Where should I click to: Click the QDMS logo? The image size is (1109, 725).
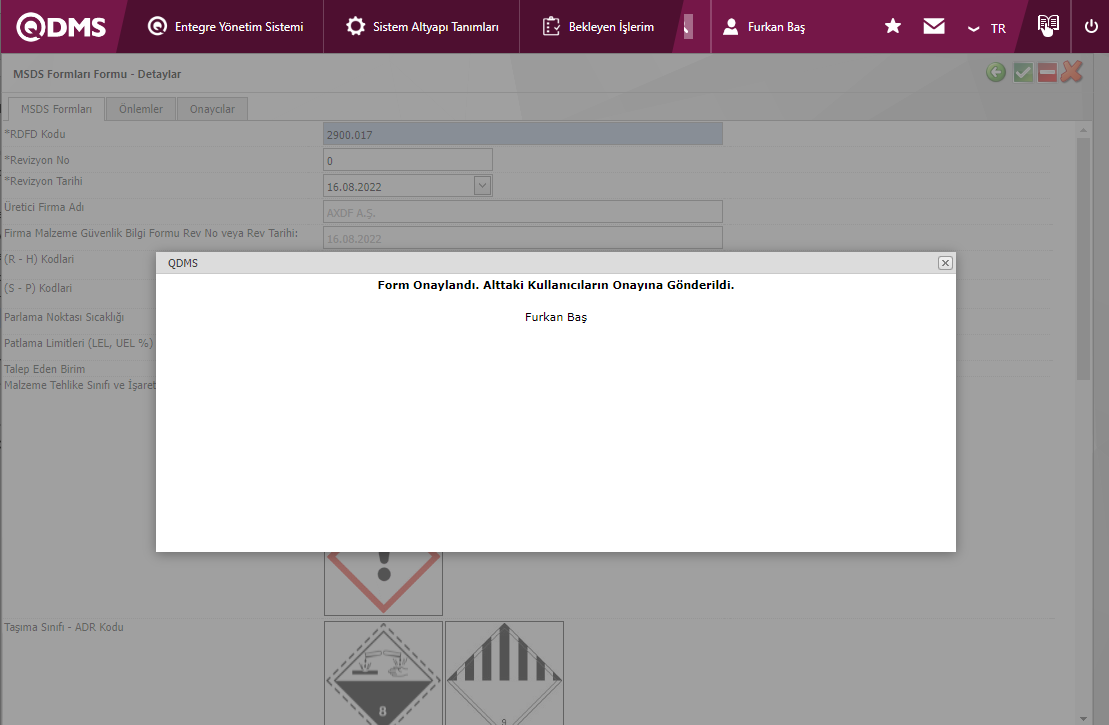pyautogui.click(x=62, y=27)
